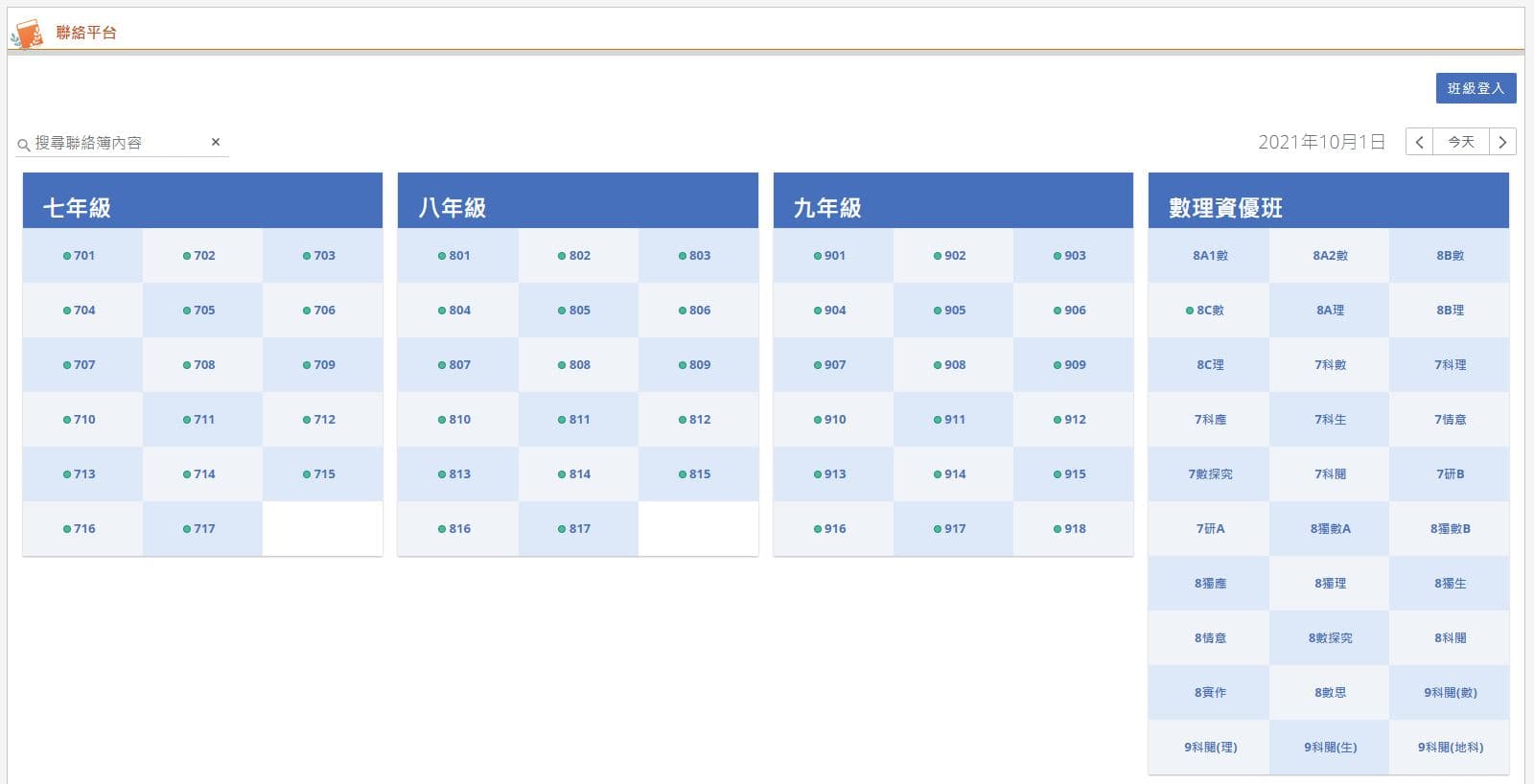Click the 七年級 column header
The image size is (1534, 784).
202,201
